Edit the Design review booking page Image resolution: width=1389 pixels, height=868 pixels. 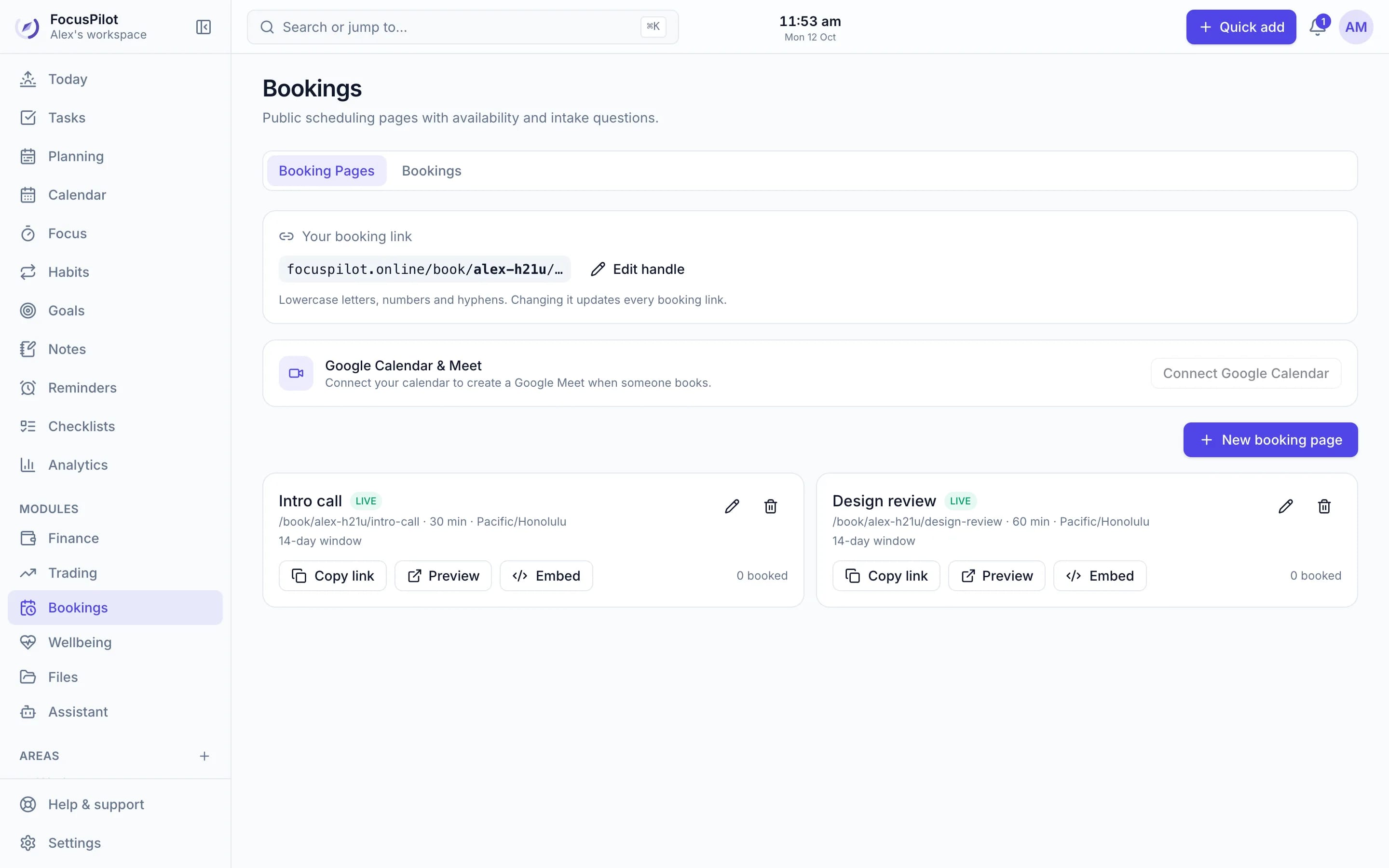[x=1286, y=506]
